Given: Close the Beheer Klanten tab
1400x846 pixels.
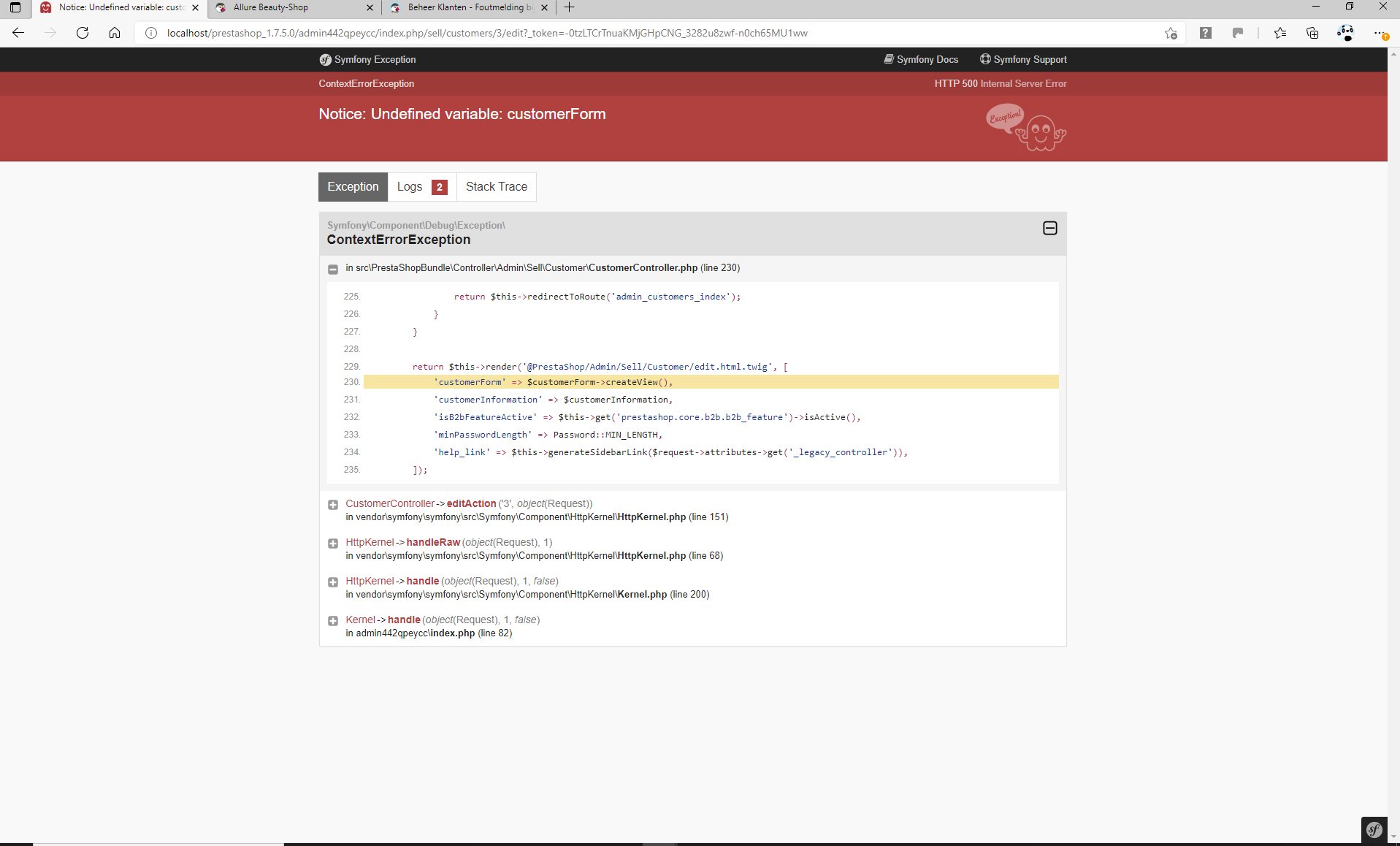Looking at the screenshot, I should tap(544, 8).
